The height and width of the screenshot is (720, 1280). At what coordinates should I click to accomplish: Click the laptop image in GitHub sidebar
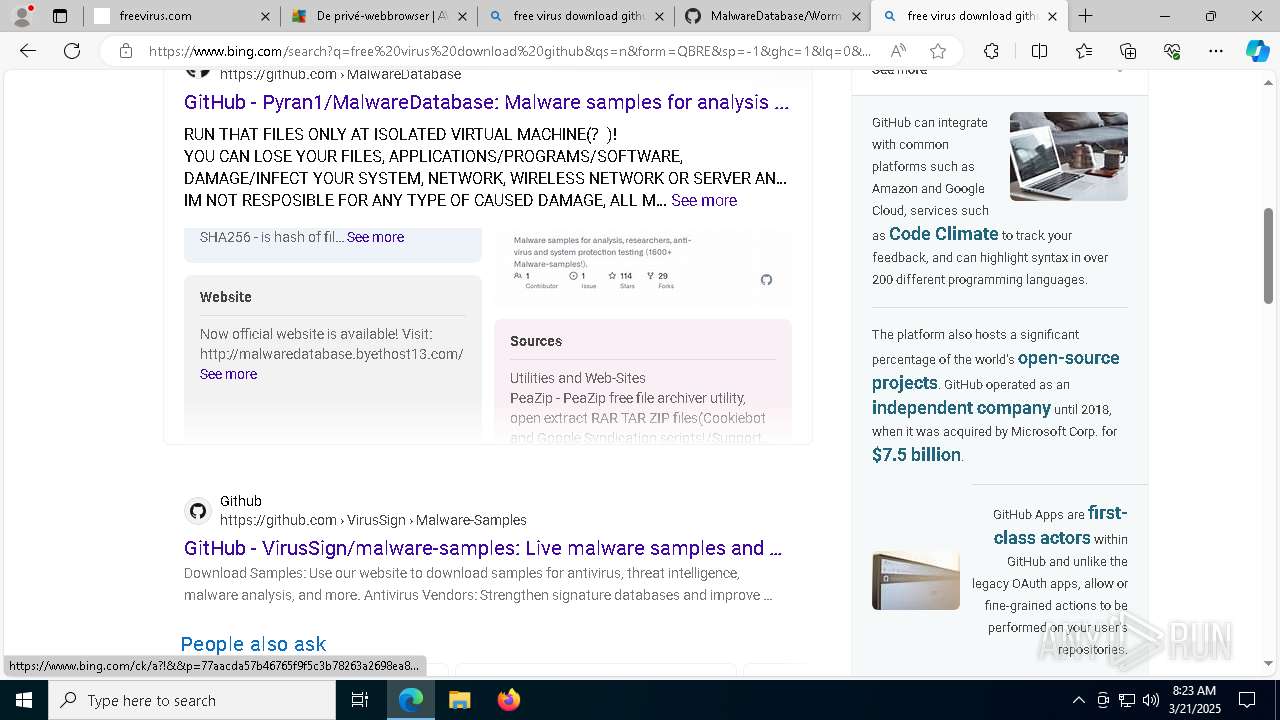1069,156
